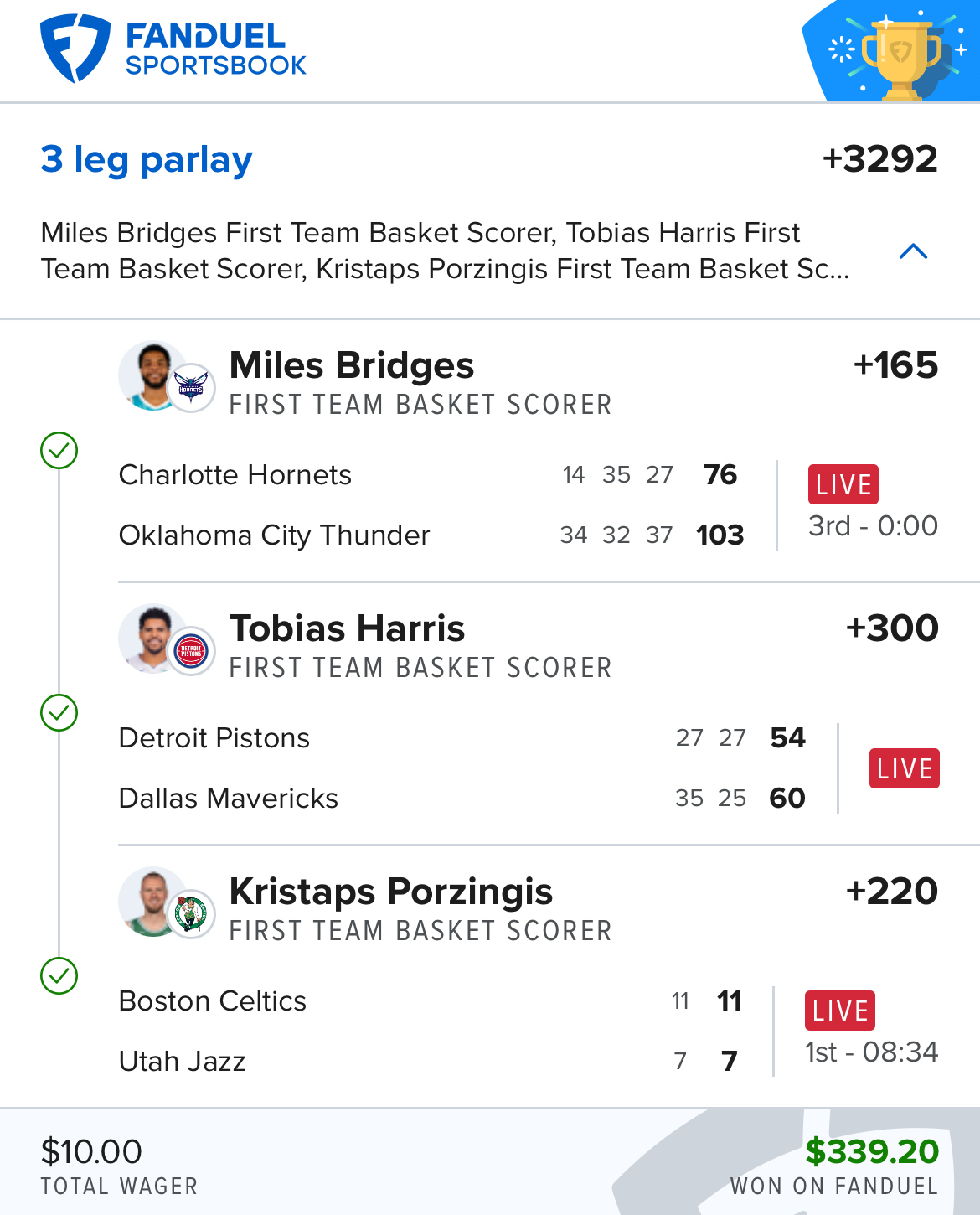This screenshot has width=980, height=1215.
Task: Click Miles Bridges player headshot
Action: (x=152, y=375)
